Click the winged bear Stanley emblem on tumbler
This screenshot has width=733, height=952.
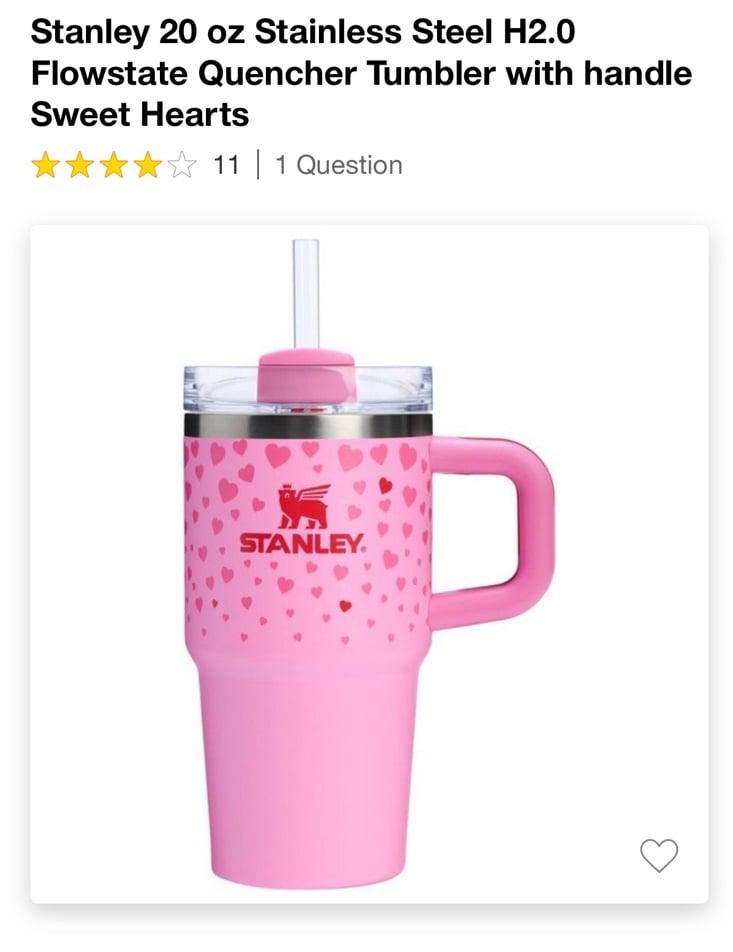coord(304,506)
